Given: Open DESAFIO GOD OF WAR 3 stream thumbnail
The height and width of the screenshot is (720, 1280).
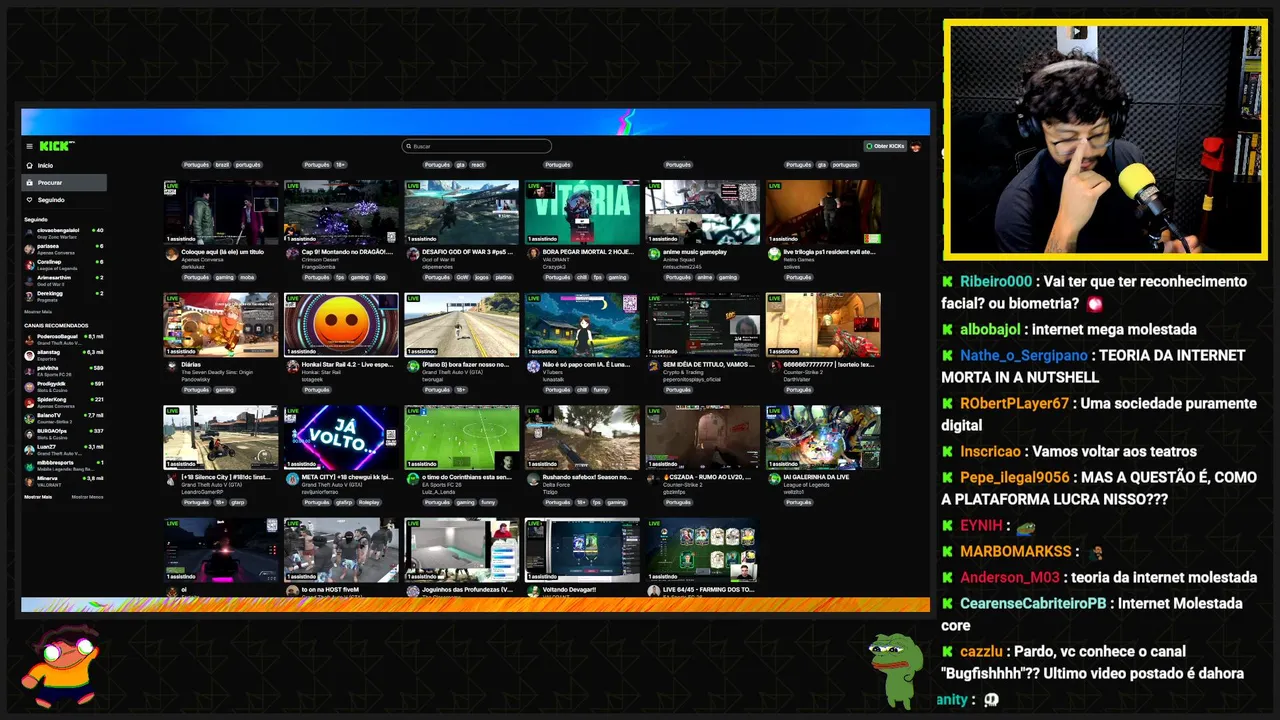Looking at the screenshot, I should coord(462,212).
